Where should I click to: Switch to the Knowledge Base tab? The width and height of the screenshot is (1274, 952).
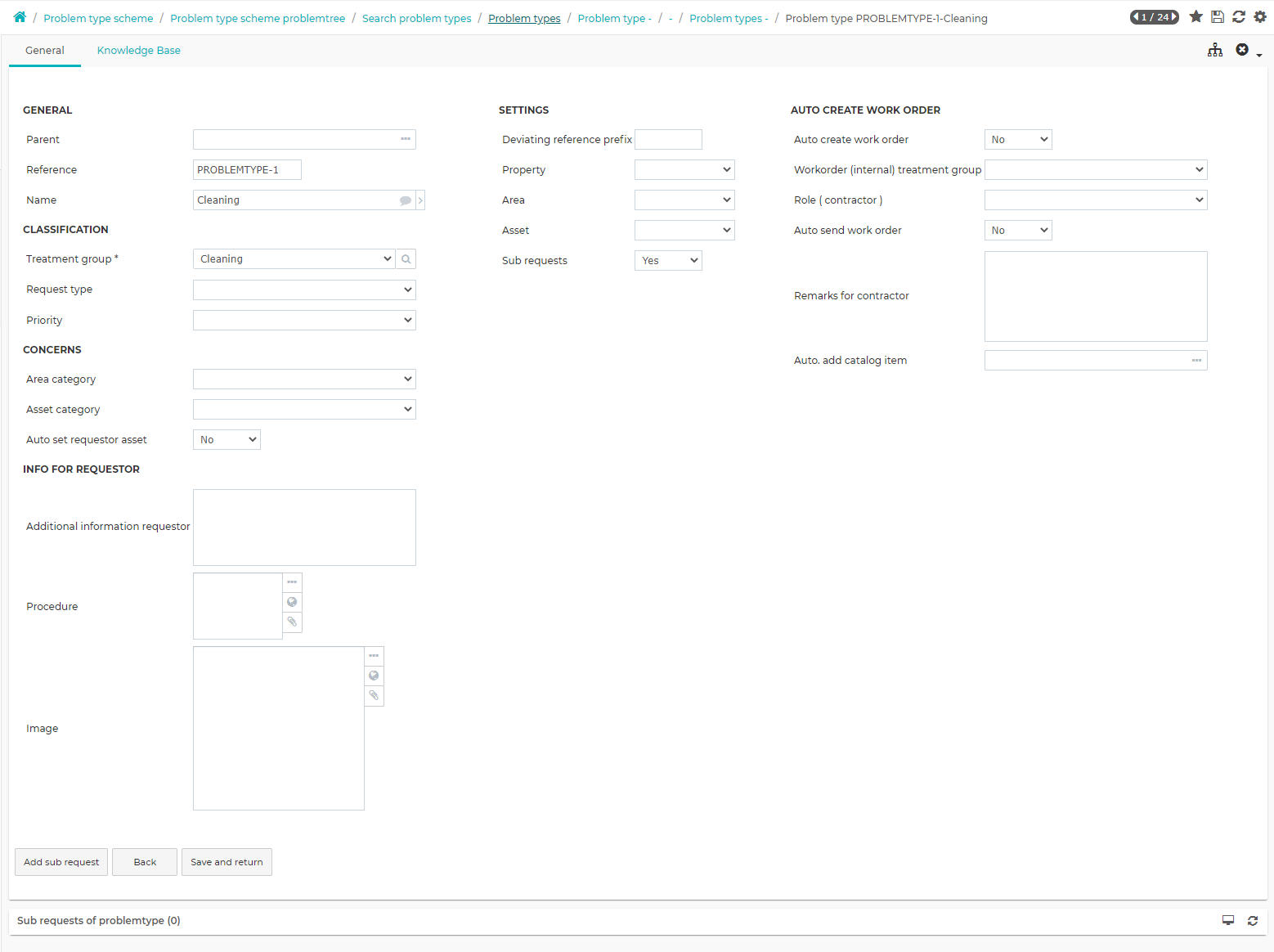(x=139, y=51)
